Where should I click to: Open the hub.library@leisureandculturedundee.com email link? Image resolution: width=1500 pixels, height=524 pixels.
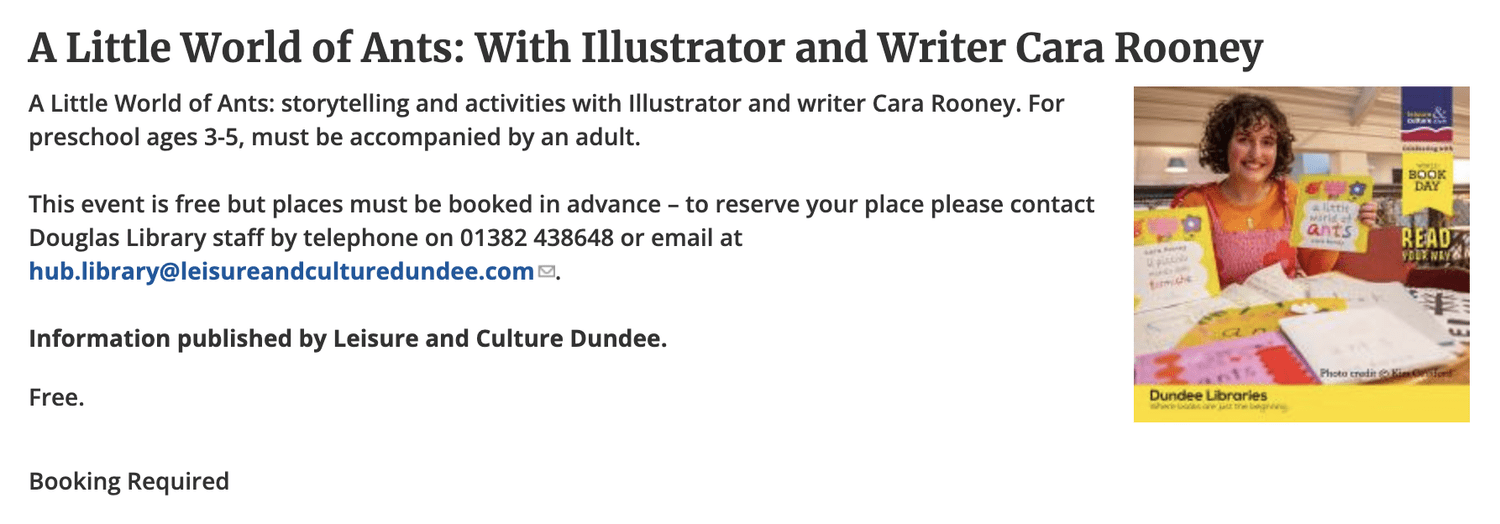[281, 271]
